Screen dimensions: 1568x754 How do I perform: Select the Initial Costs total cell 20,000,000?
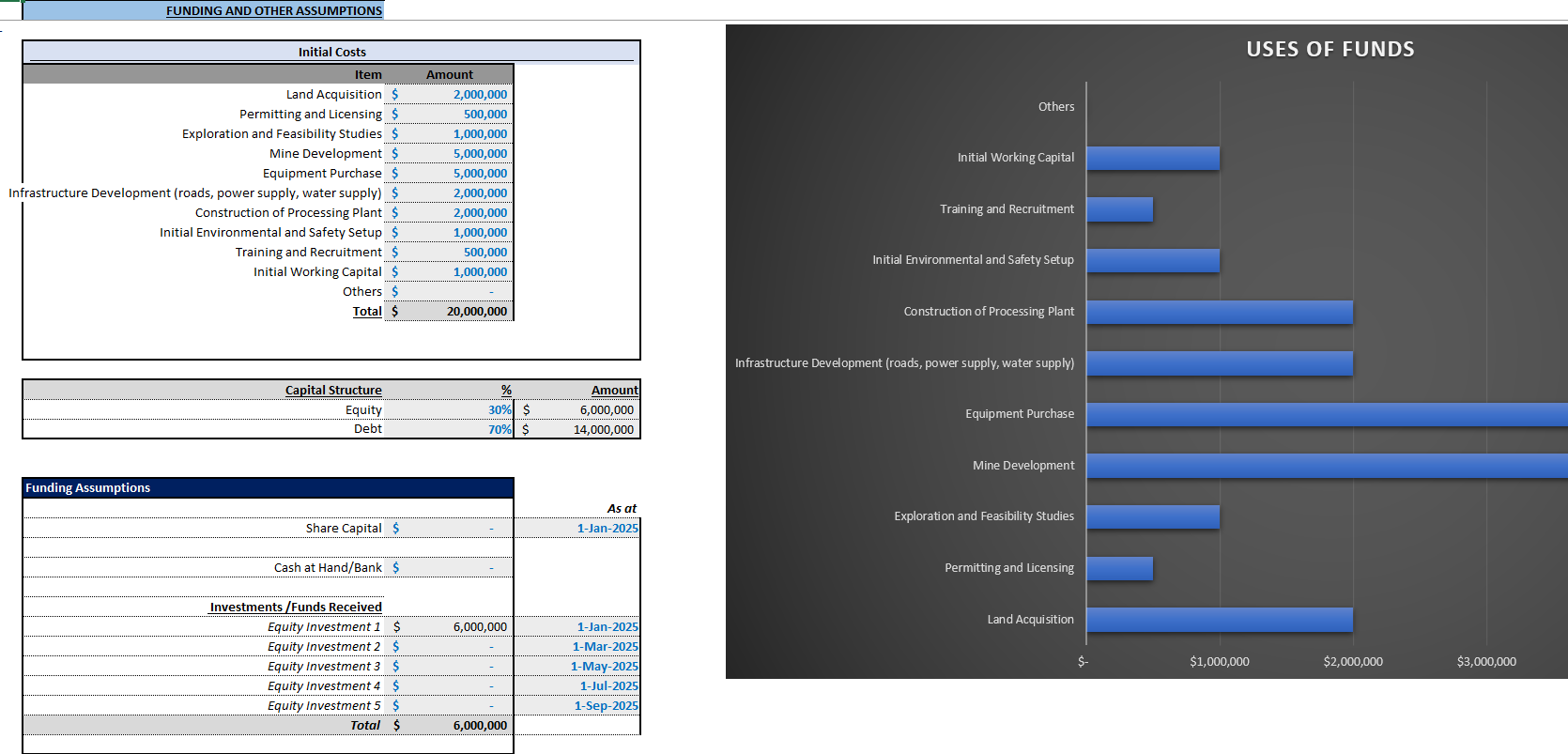[x=449, y=311]
